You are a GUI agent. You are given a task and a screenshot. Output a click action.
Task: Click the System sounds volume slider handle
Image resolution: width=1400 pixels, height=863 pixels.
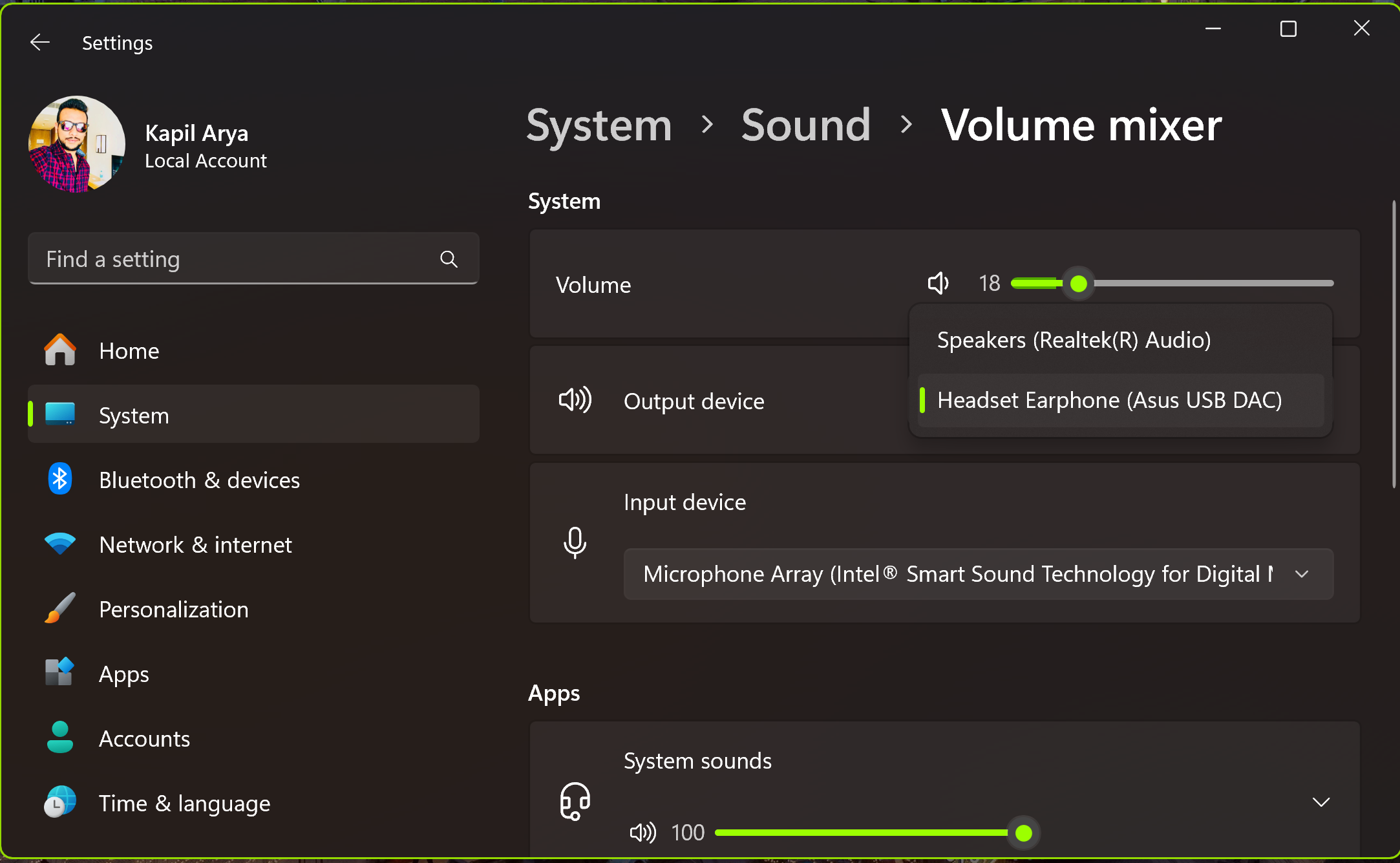pyautogui.click(x=1023, y=833)
